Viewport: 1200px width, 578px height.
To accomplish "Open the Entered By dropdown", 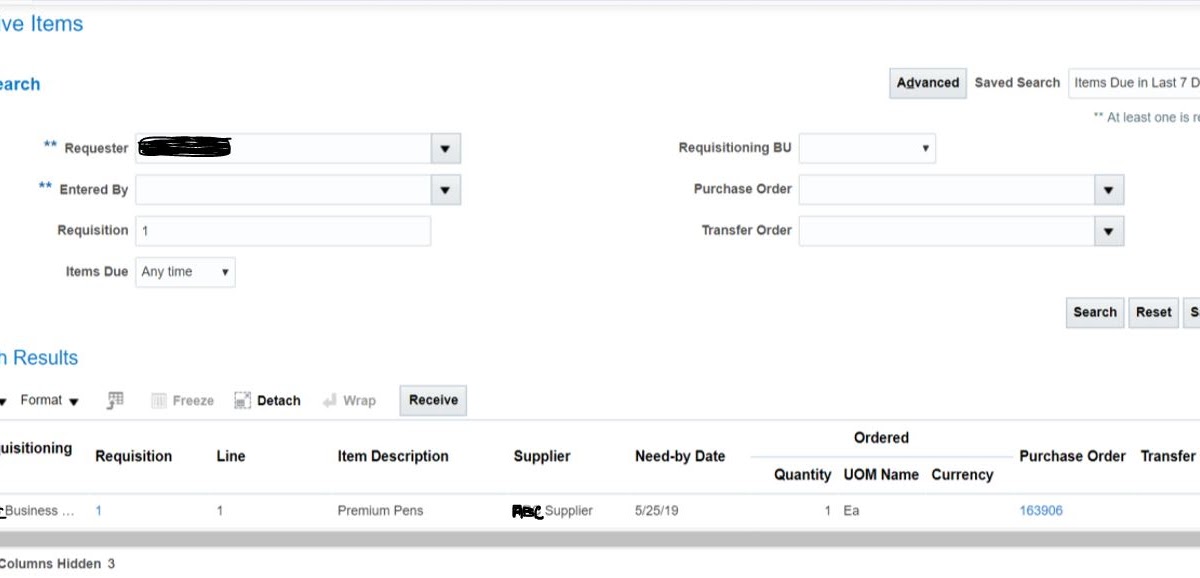I will (x=444, y=189).
